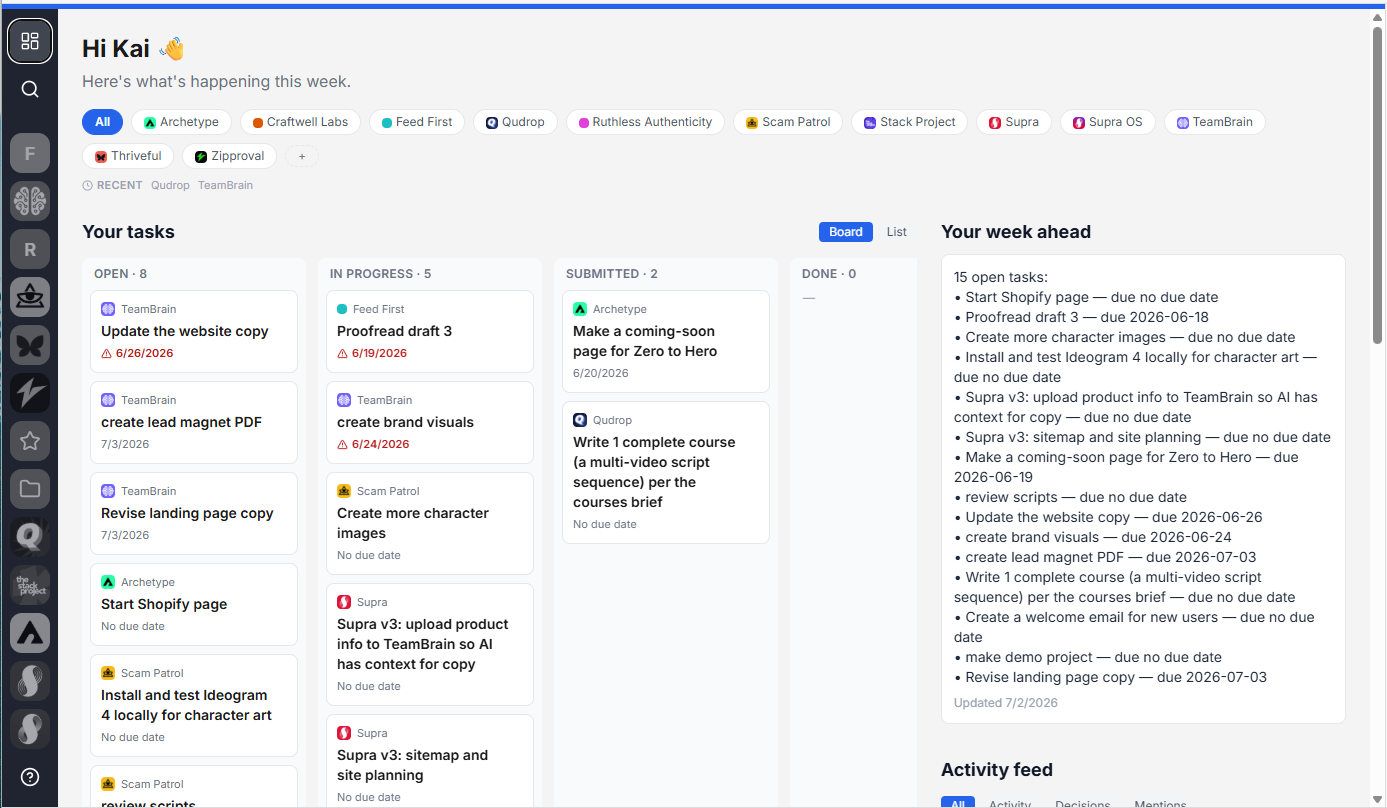Open the Scam Patrol hat icon in sidebar
1387x808 pixels.
(x=30, y=298)
